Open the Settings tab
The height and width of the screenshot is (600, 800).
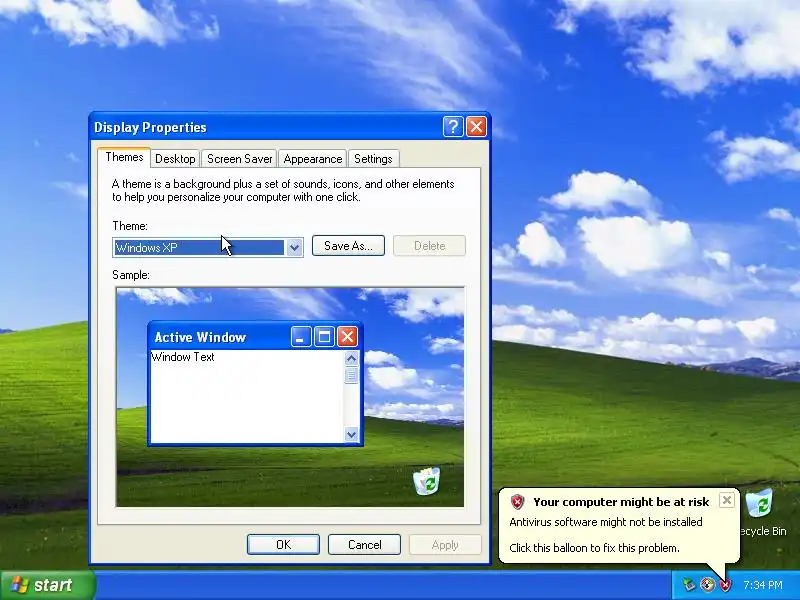373,159
